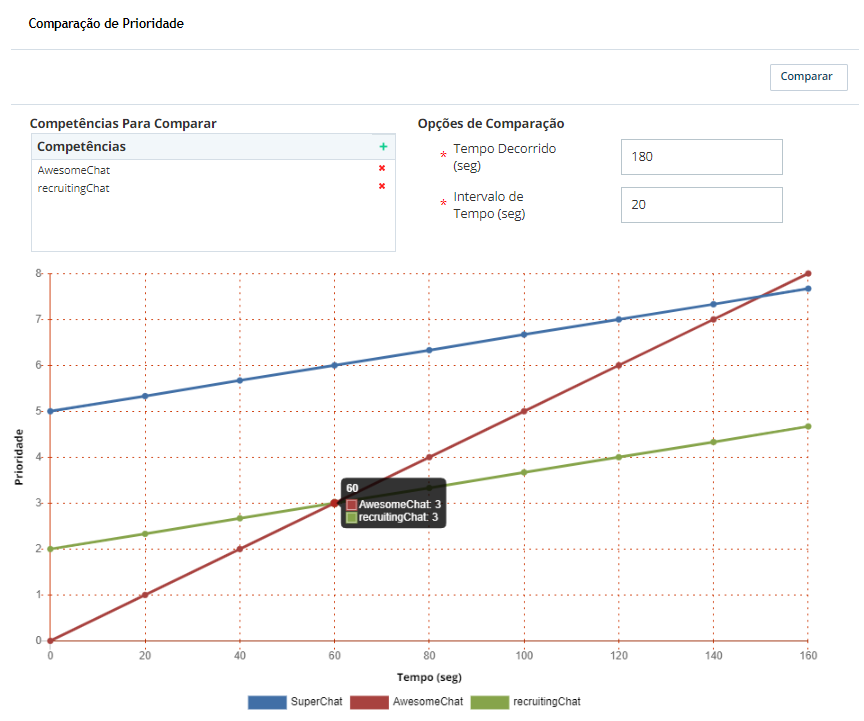Click the blue SuperChat point at 160 seconds
The width and height of the screenshot is (864, 721).
[x=808, y=289]
